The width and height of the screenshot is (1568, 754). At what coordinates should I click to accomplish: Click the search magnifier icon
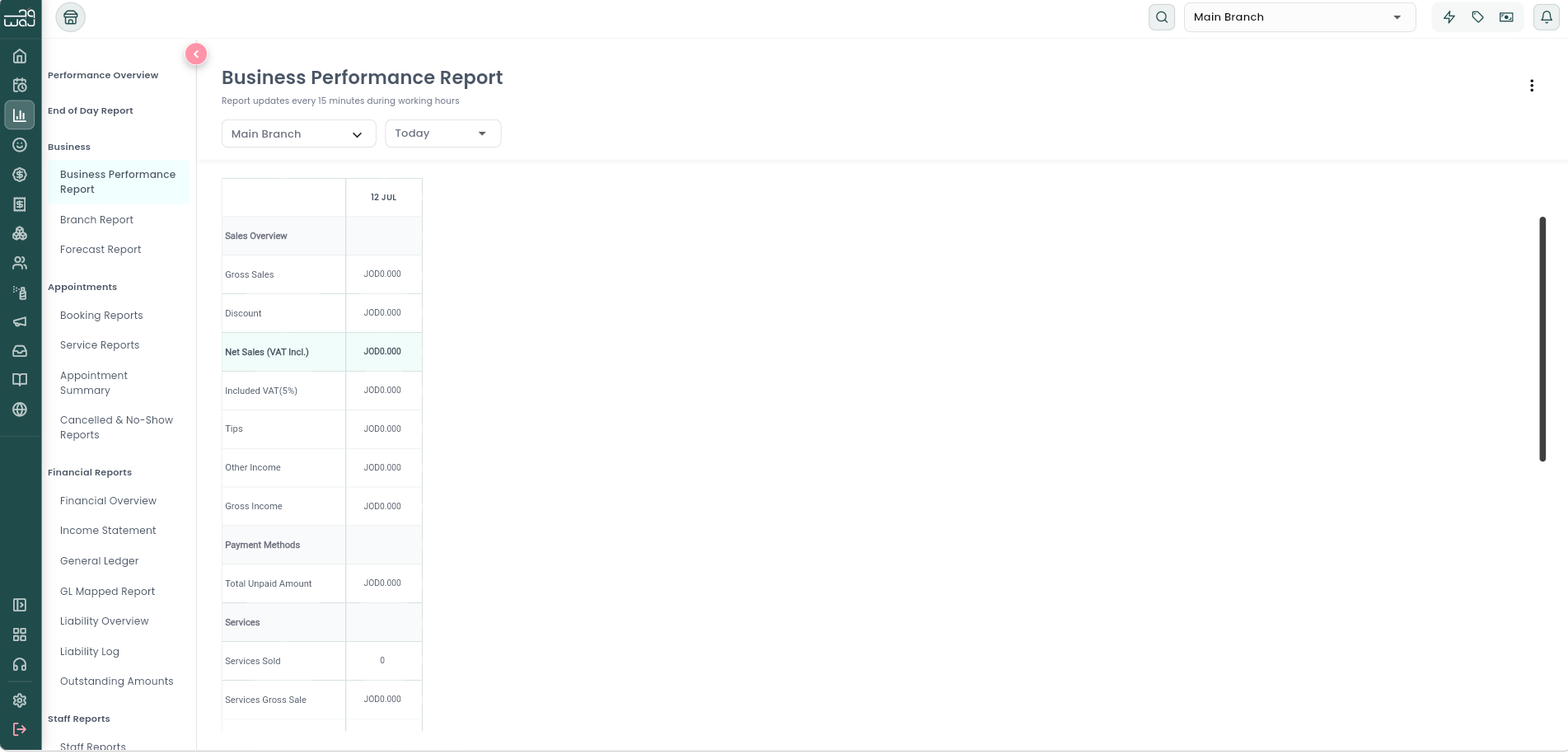pyautogui.click(x=1162, y=17)
